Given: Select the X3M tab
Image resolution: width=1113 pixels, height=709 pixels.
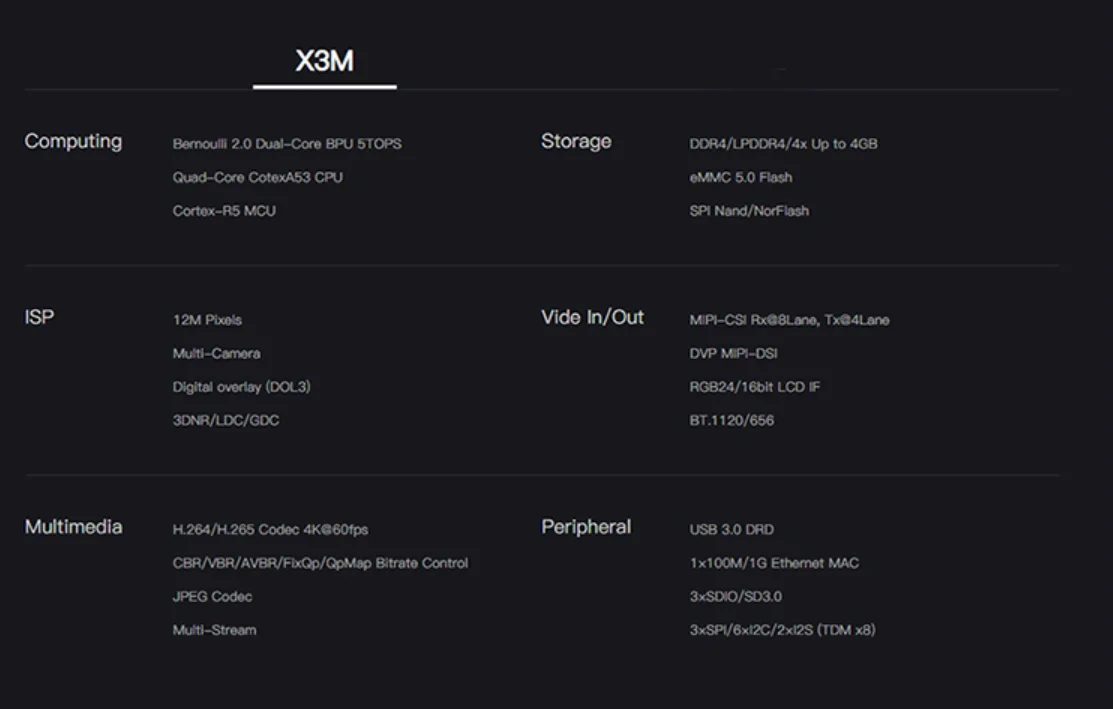Looking at the screenshot, I should (325, 62).
